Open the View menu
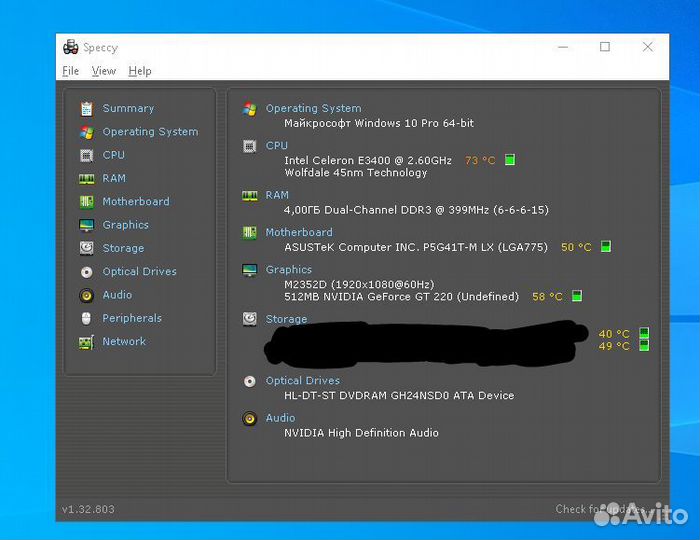The height and width of the screenshot is (540, 700). pyautogui.click(x=104, y=71)
